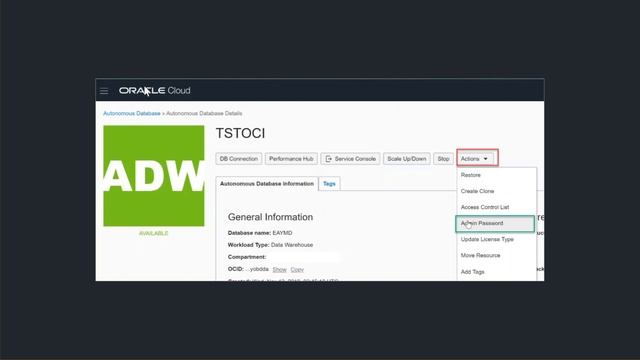640x360 pixels.
Task: Open the hamburger navigation menu
Action: [x=104, y=91]
